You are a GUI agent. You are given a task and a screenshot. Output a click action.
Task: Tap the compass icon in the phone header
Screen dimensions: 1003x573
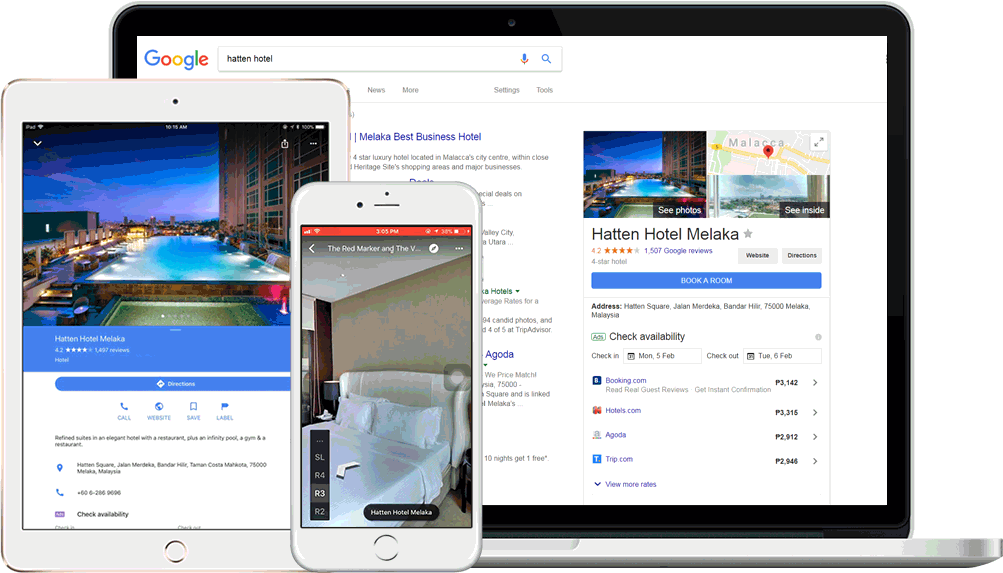click(434, 248)
